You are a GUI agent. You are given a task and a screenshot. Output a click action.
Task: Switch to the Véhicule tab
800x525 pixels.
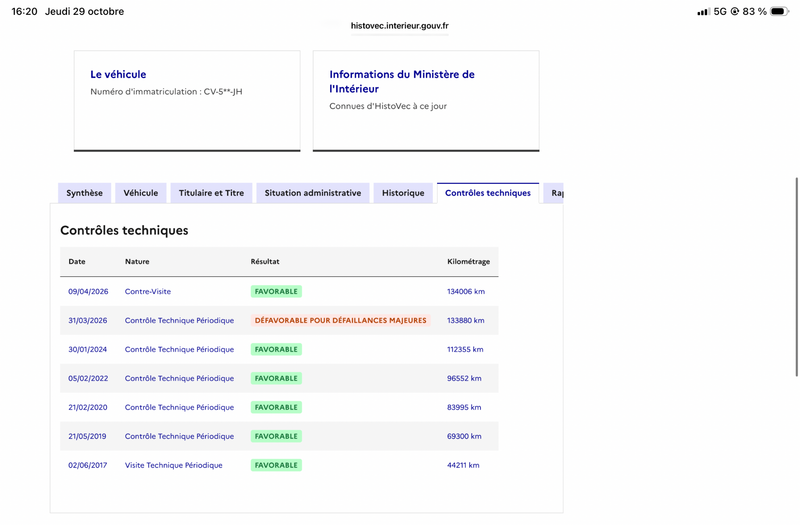click(x=141, y=193)
